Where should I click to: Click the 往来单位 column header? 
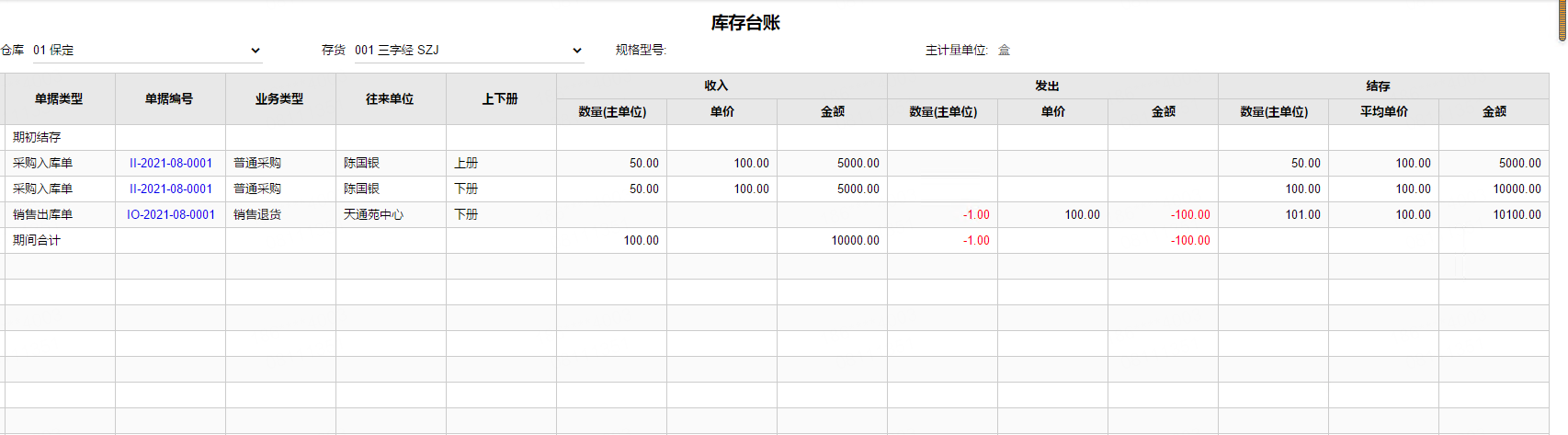coord(391,98)
